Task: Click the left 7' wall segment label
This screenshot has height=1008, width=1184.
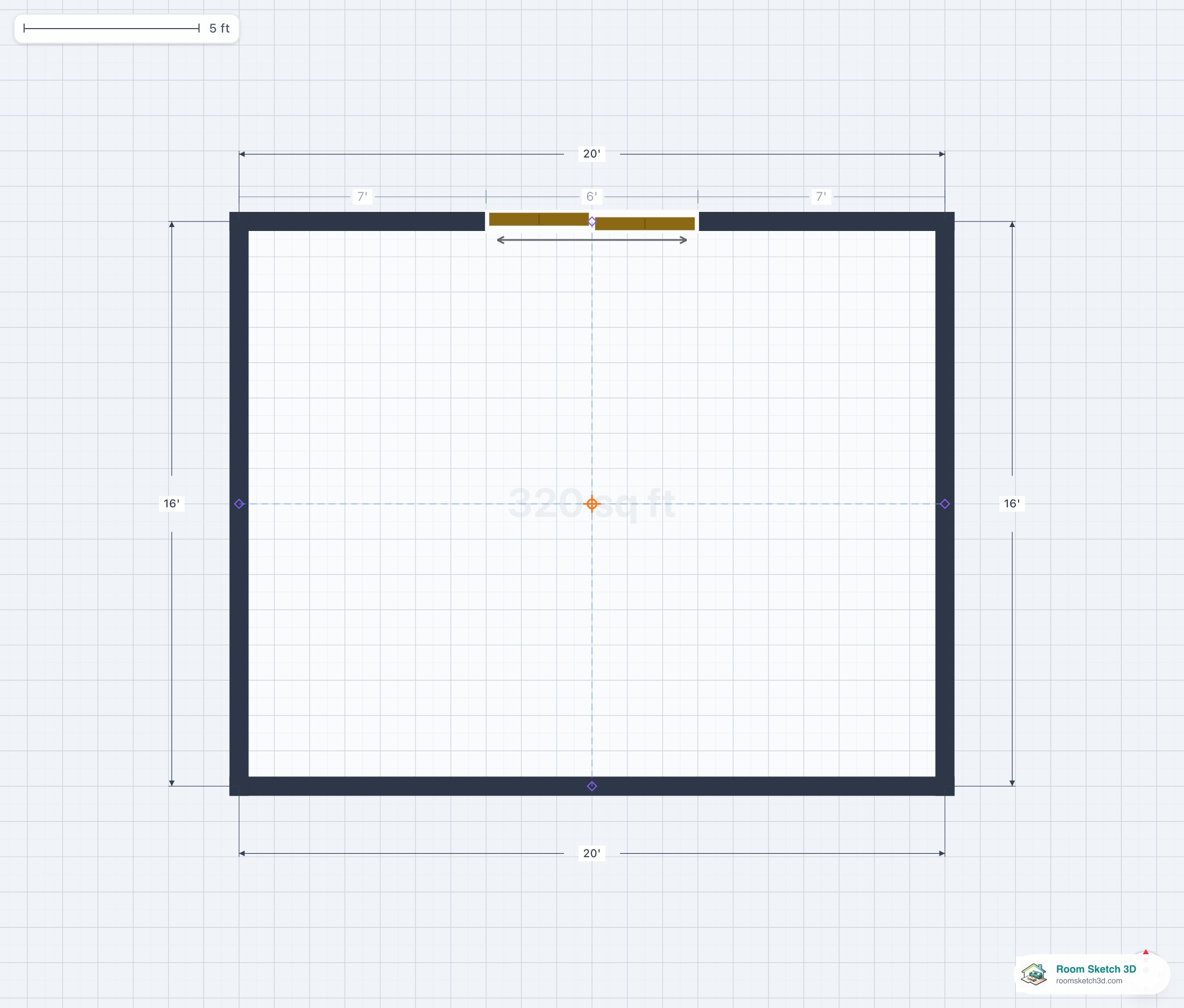Action: 362,197
